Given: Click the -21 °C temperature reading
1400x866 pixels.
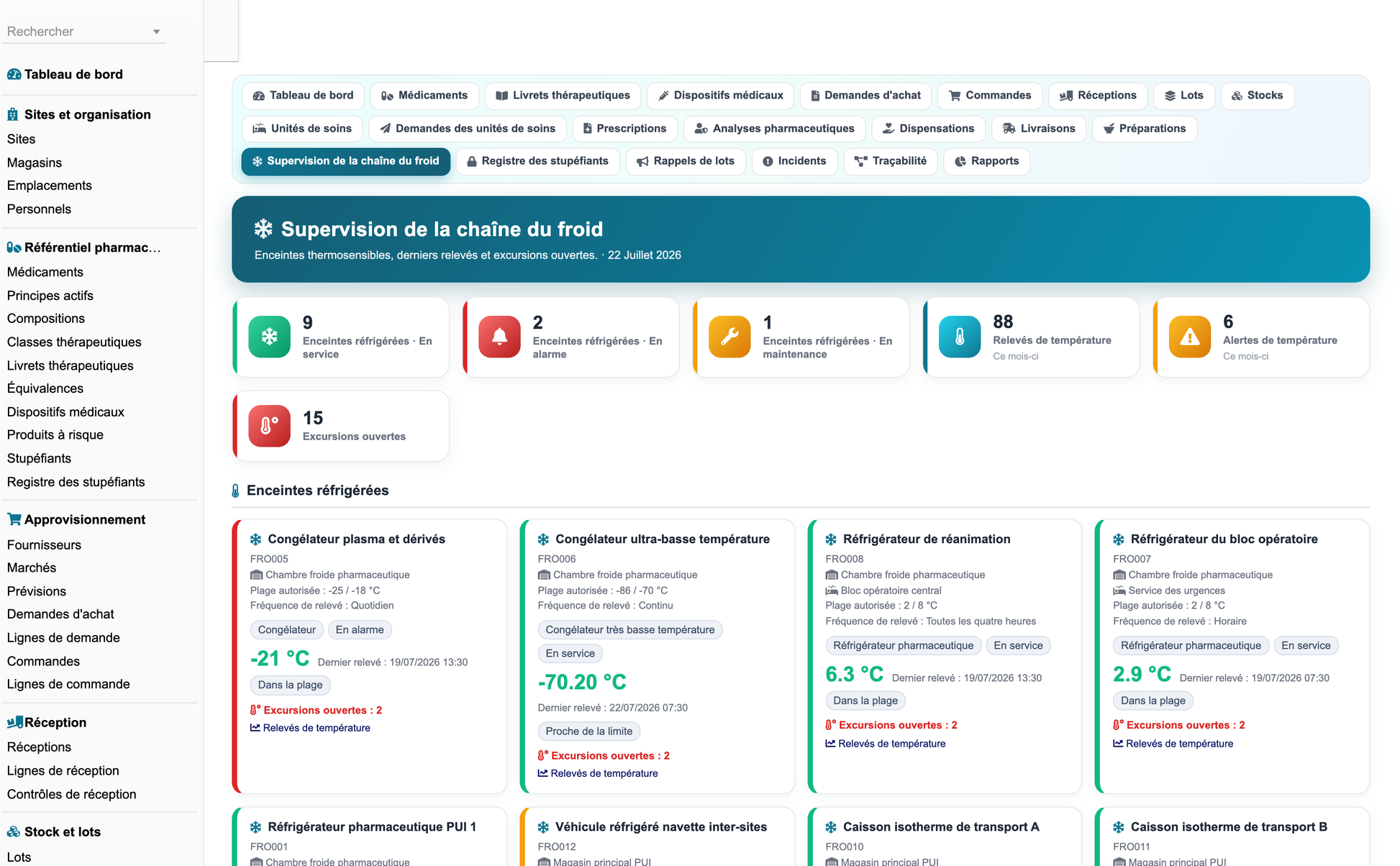Looking at the screenshot, I should tap(280, 659).
